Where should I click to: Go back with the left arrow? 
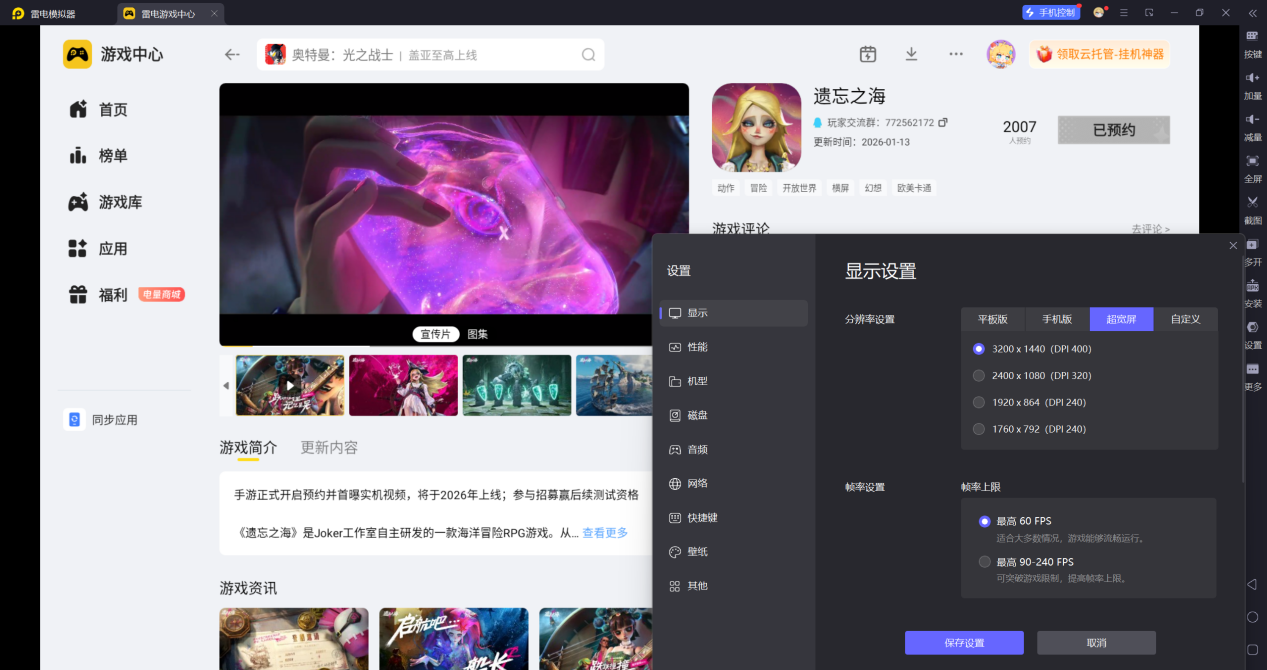[x=232, y=55]
